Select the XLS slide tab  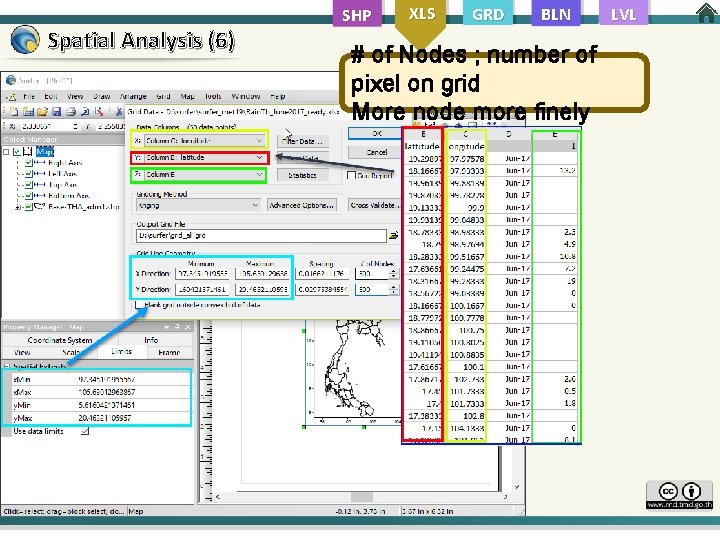point(422,13)
